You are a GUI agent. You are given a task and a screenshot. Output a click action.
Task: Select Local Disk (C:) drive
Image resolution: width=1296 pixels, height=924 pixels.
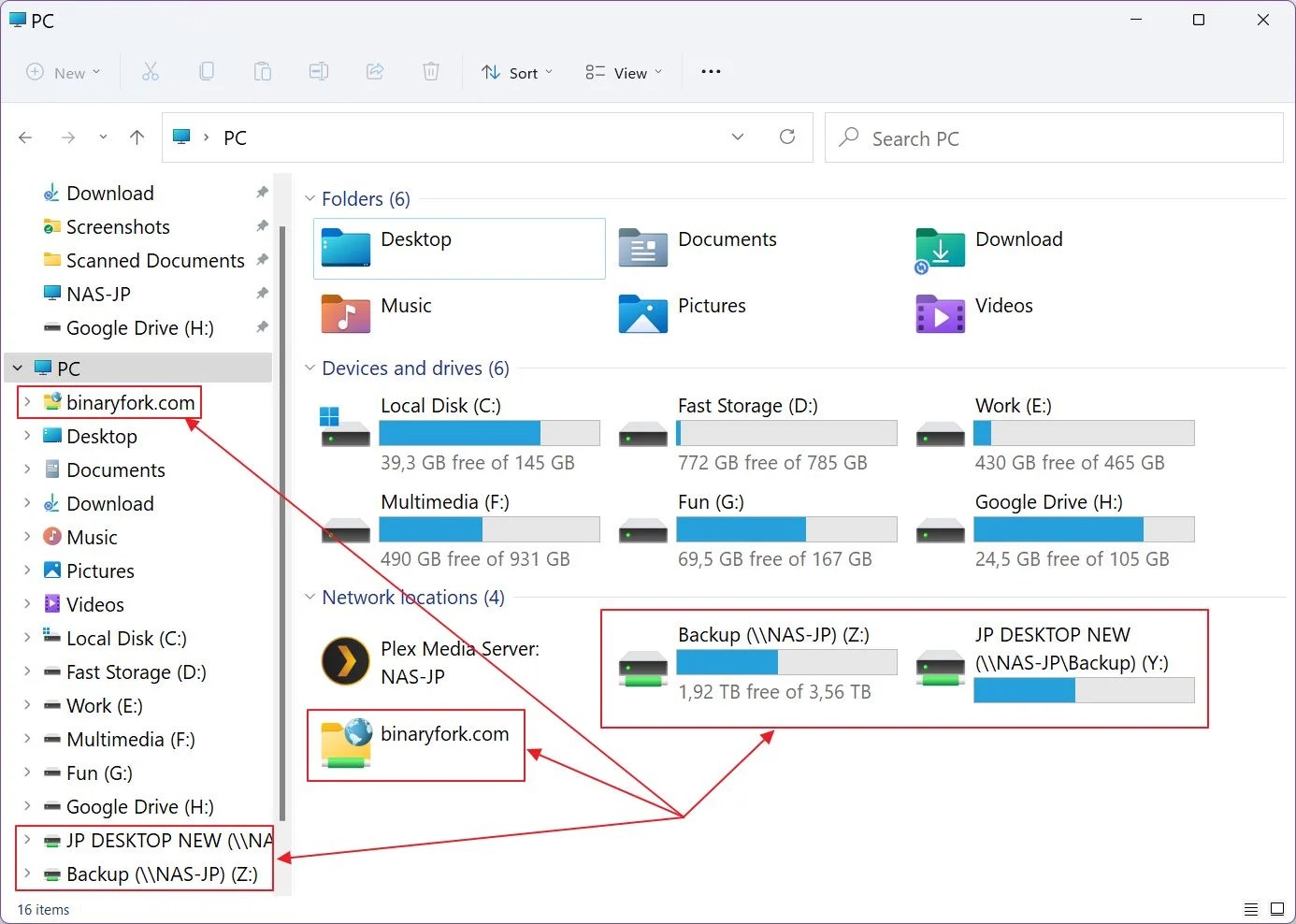[459, 434]
